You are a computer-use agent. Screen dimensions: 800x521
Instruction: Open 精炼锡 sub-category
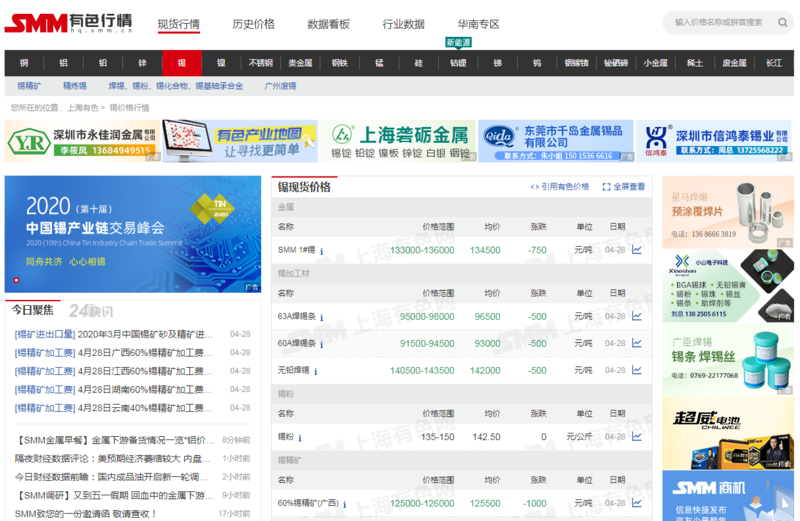click(x=74, y=86)
